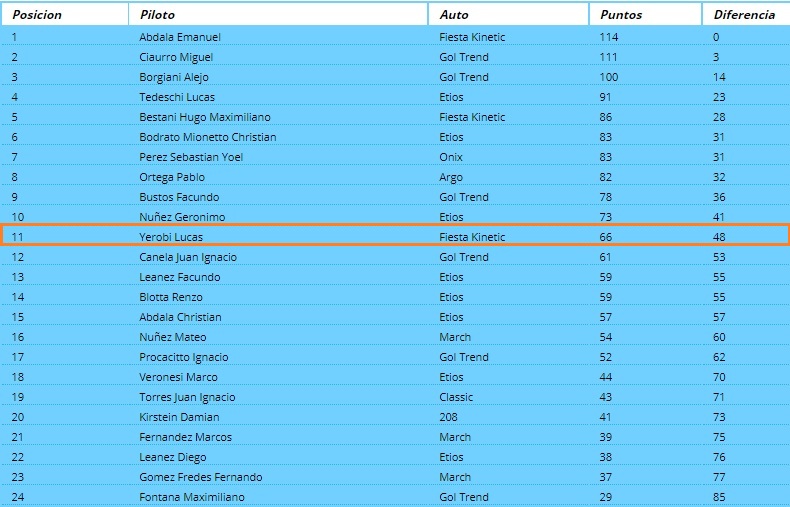Screen dimensions: 790x507
Task: Click the Onix car cell
Action: (x=450, y=157)
